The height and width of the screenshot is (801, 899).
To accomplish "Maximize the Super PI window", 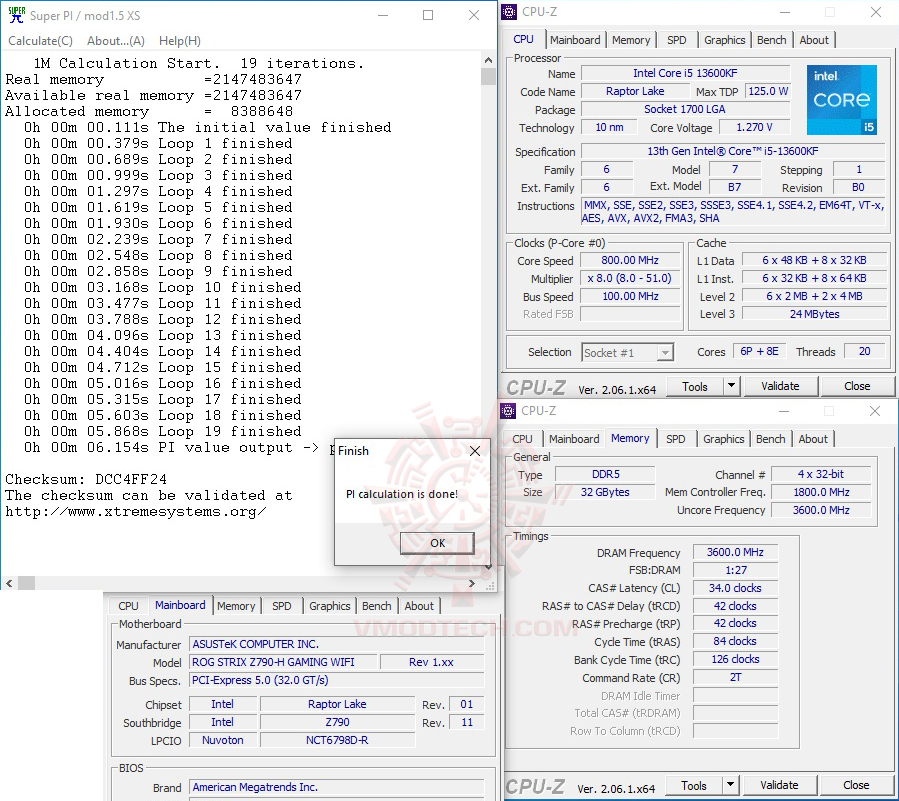I will [428, 15].
